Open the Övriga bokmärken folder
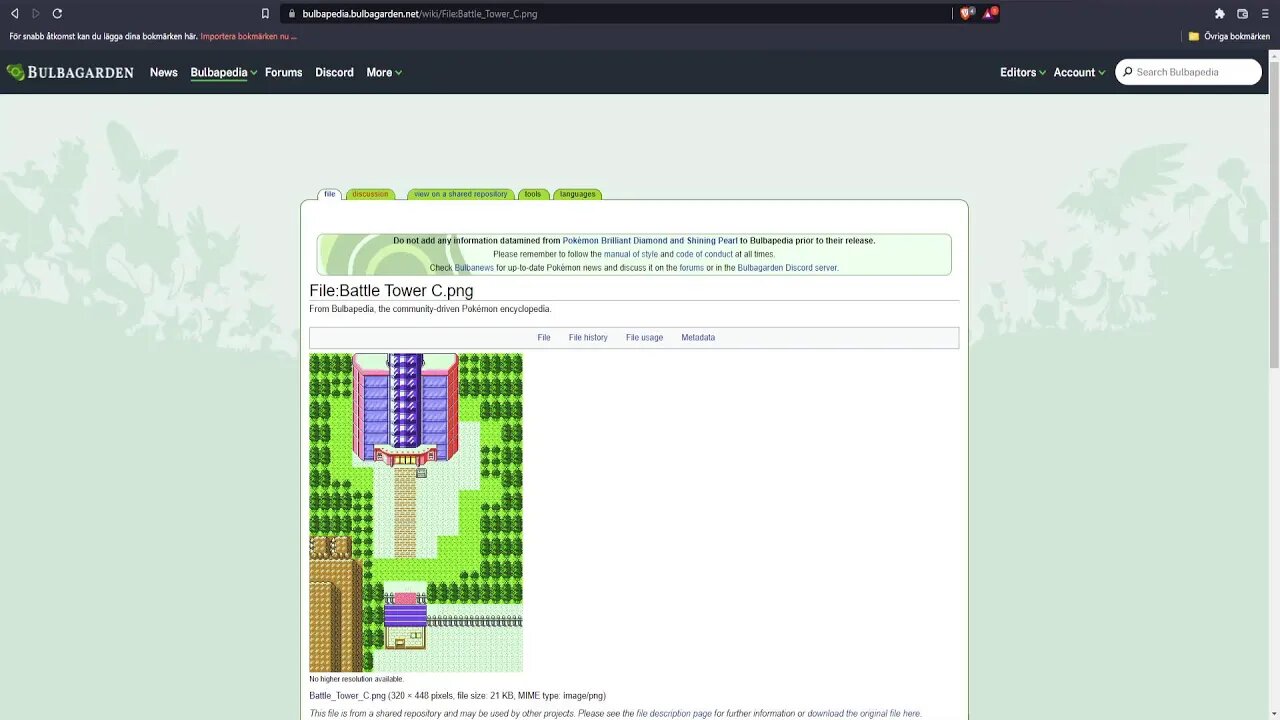 [1229, 36]
